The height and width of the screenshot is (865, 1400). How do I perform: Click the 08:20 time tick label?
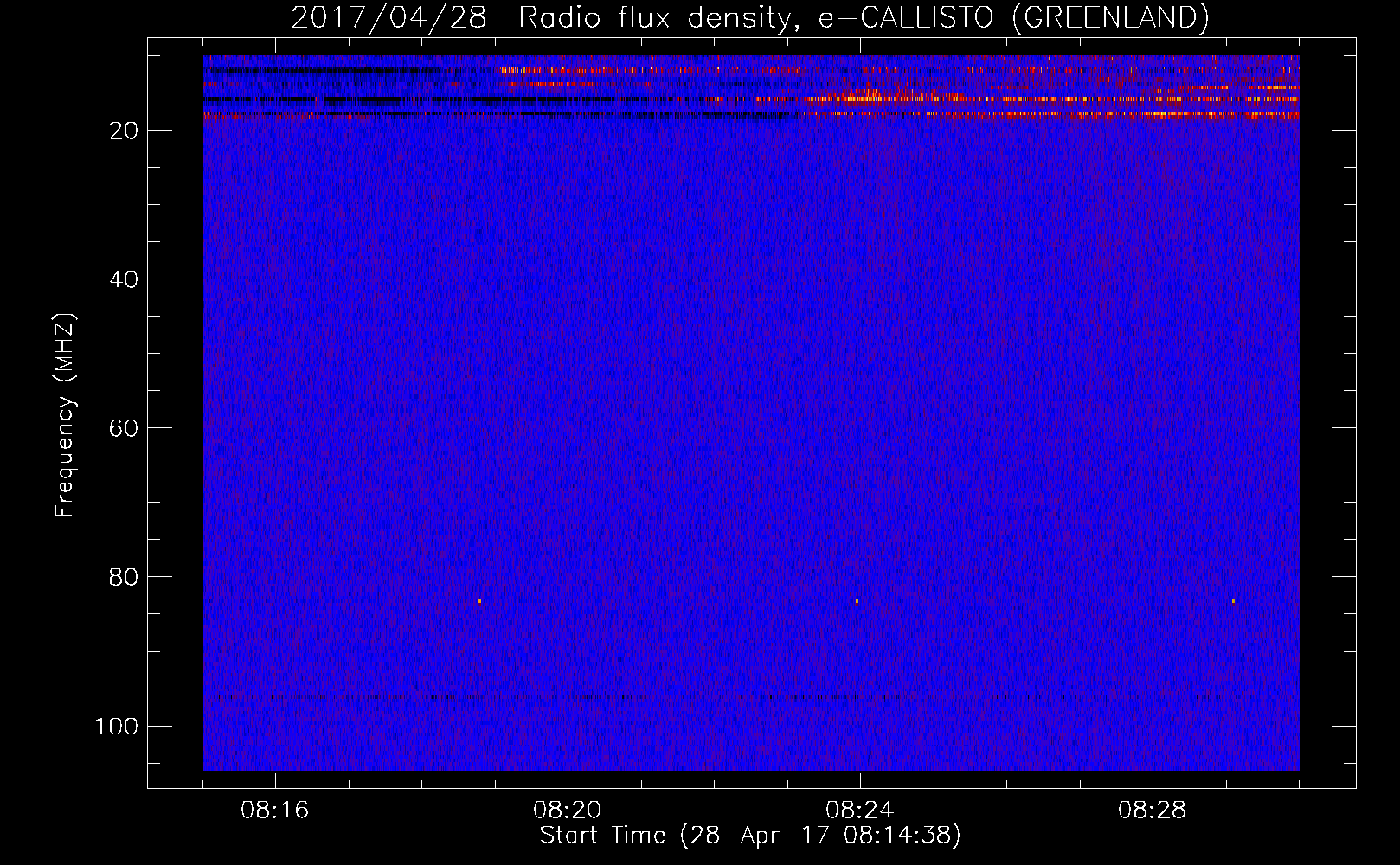click(x=568, y=811)
